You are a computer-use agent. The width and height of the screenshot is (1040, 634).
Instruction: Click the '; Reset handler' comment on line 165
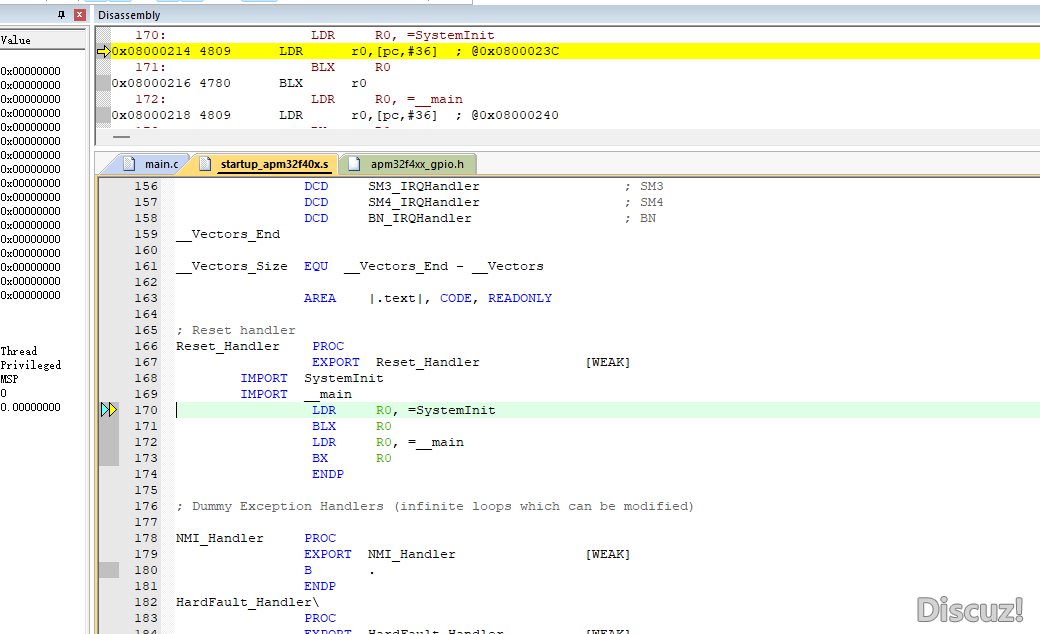coord(235,330)
